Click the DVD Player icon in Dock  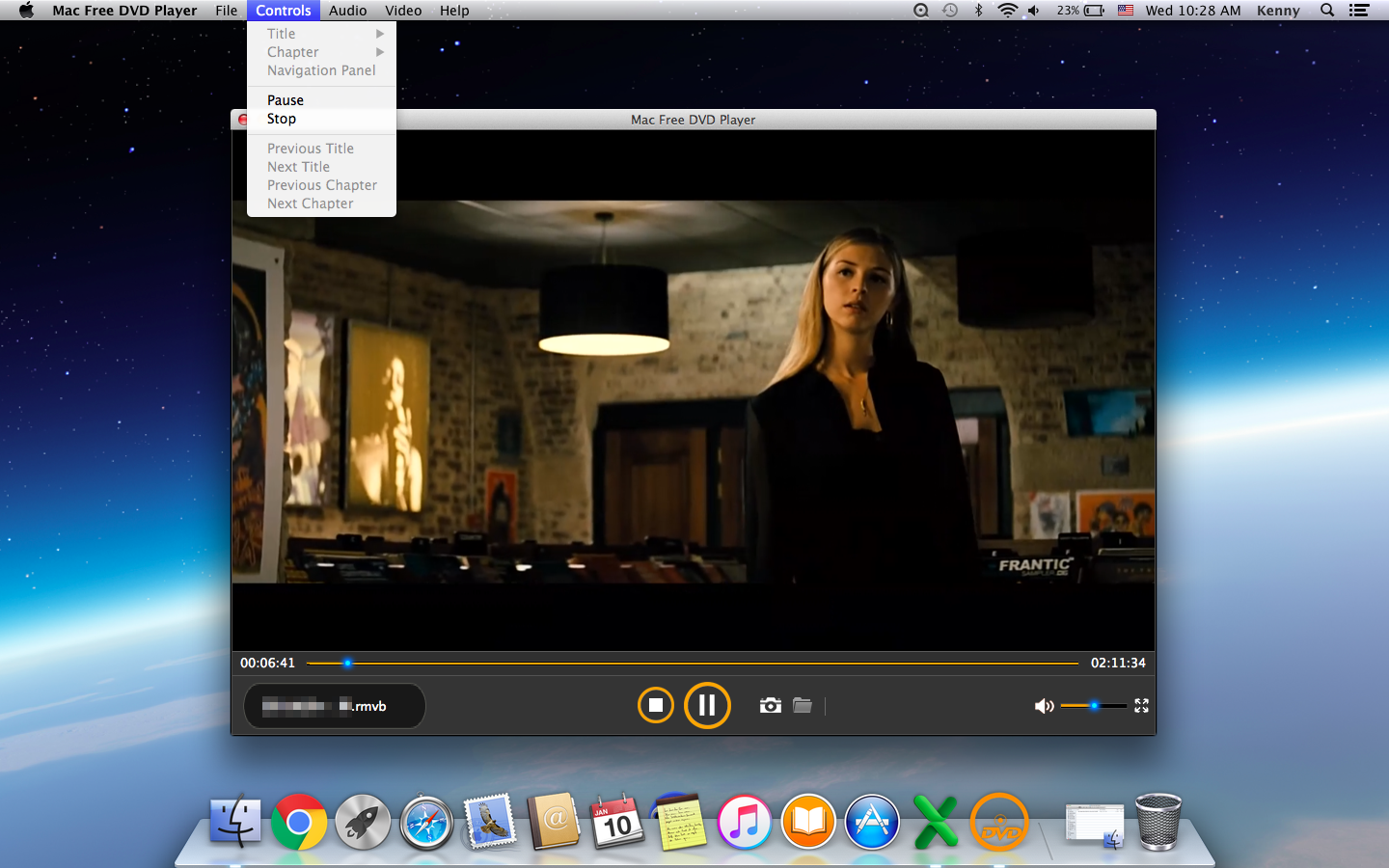tap(999, 822)
